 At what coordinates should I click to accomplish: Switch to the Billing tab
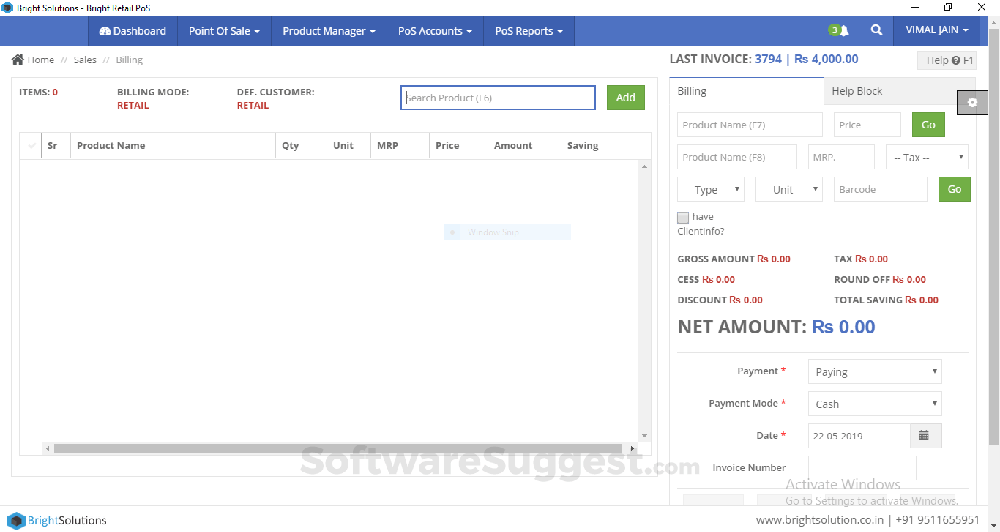click(x=746, y=91)
